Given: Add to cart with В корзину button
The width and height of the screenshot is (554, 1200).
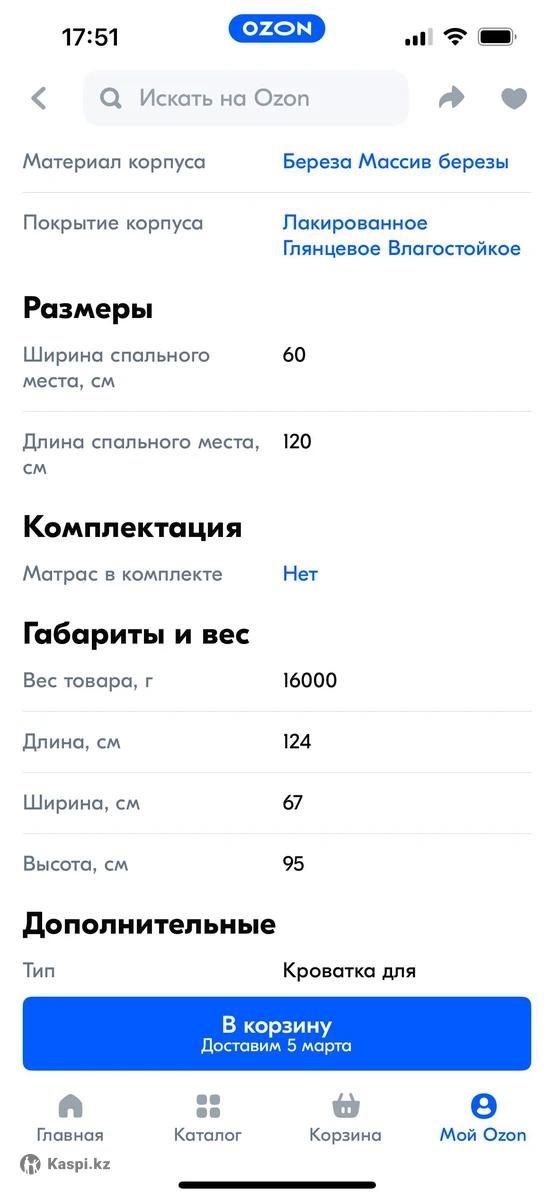Looking at the screenshot, I should point(277,1034).
